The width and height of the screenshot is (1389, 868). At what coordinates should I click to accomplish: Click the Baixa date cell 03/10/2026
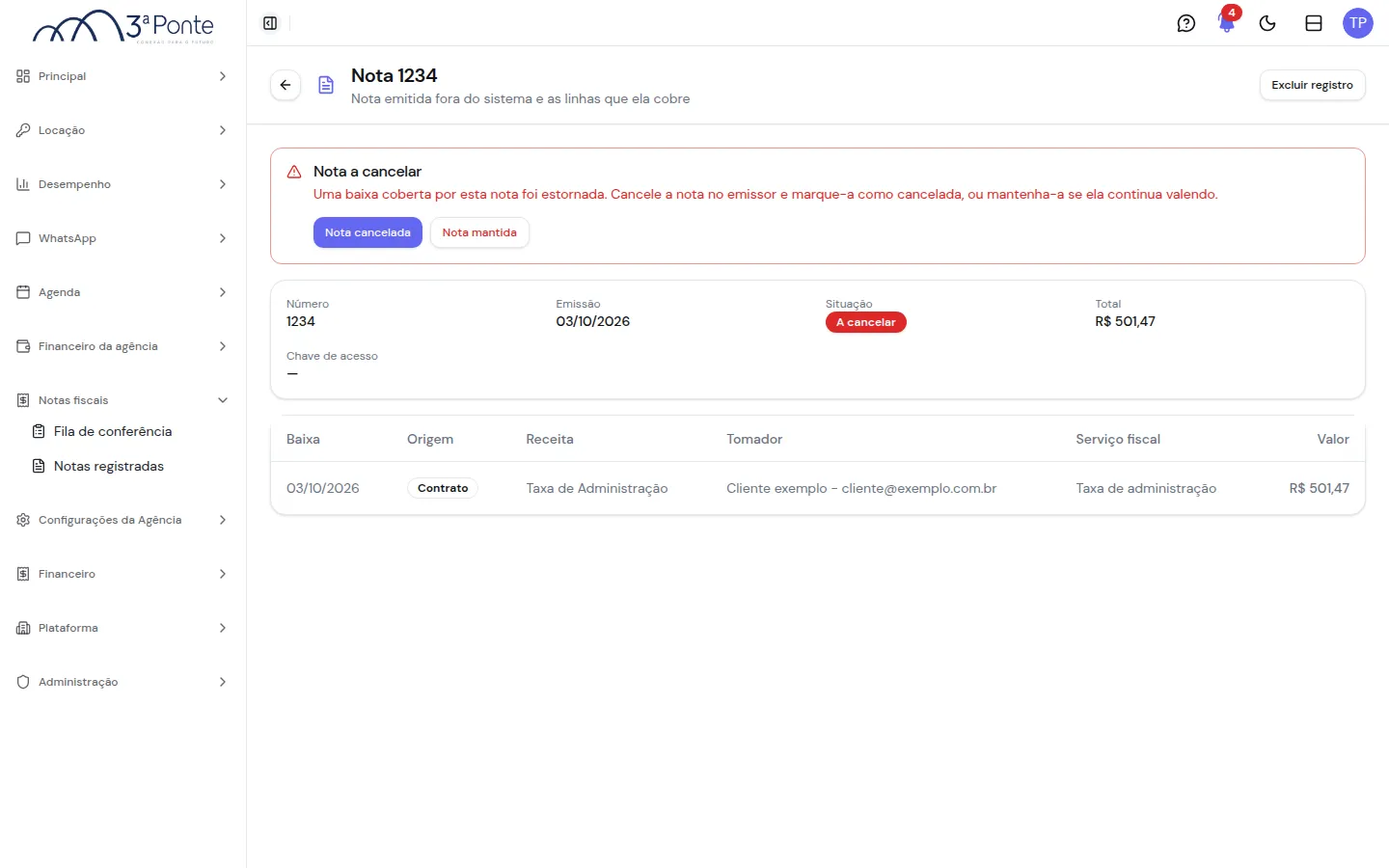[x=322, y=488]
